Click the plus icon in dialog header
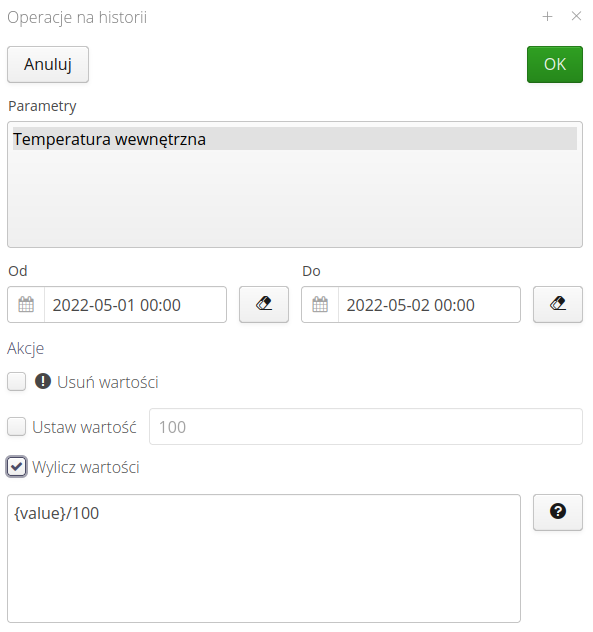593x632 pixels. tap(547, 17)
